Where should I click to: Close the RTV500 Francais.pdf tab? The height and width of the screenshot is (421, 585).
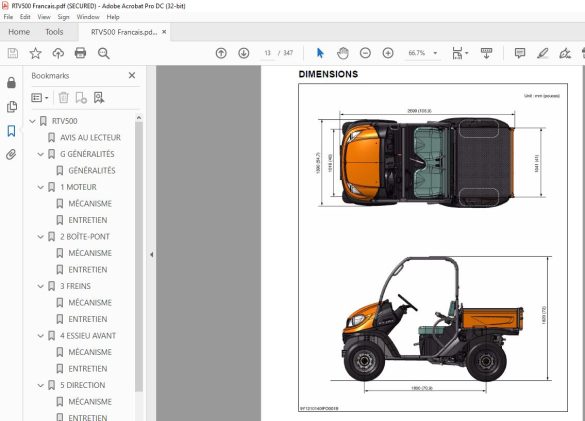164,32
